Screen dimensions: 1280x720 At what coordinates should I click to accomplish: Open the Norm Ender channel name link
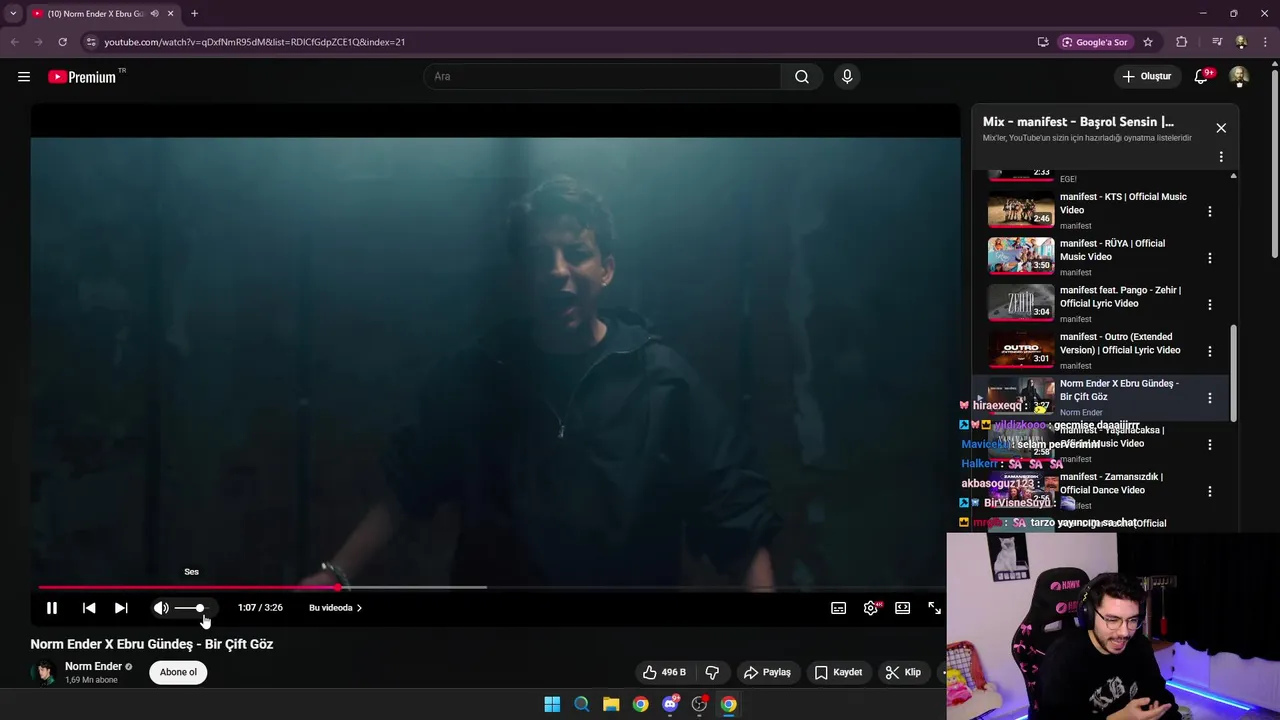pyautogui.click(x=93, y=667)
